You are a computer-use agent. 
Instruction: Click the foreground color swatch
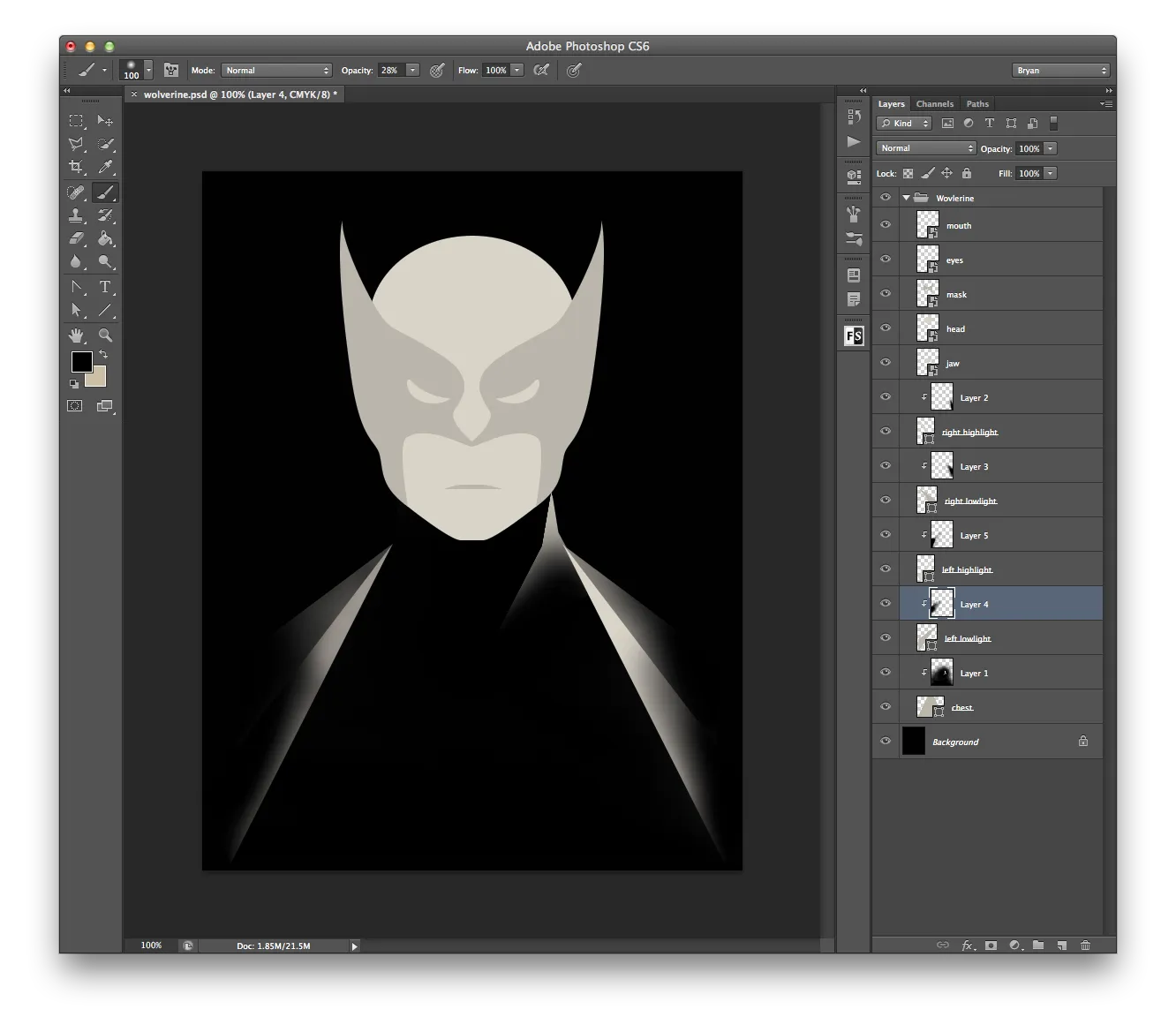click(x=81, y=361)
